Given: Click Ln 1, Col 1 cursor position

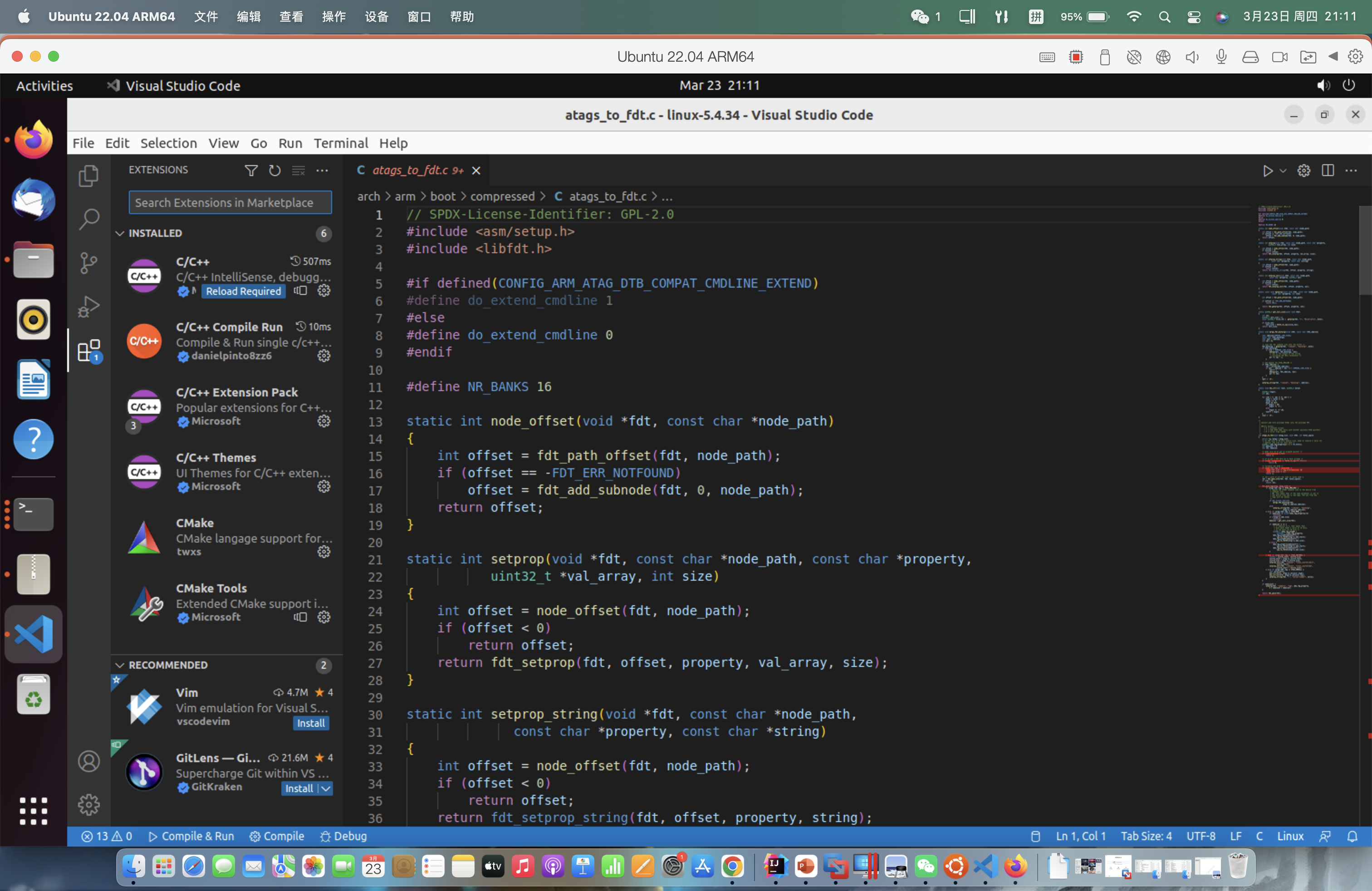Looking at the screenshot, I should coord(1080,836).
